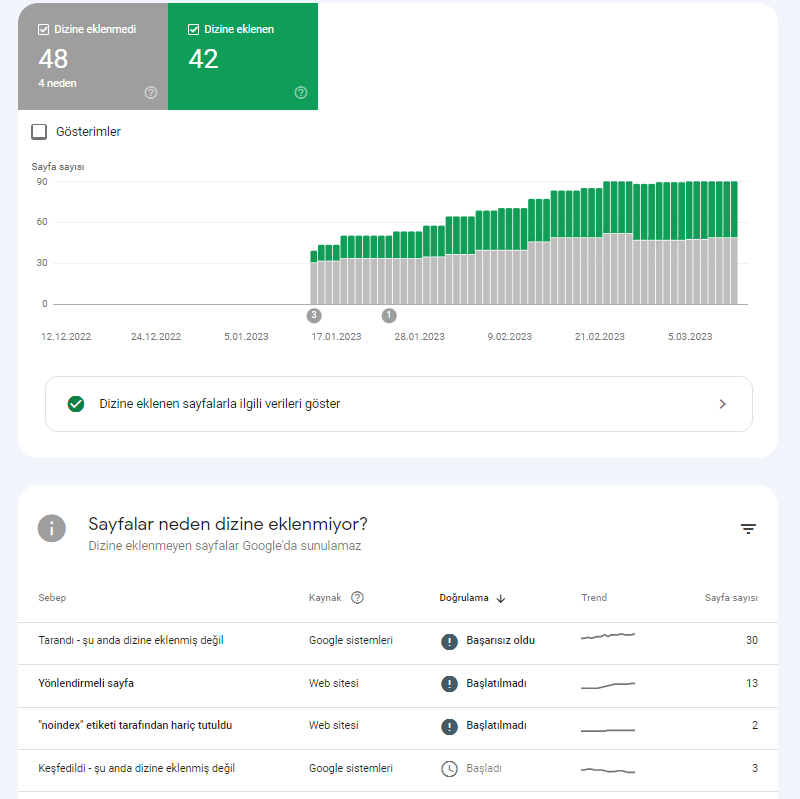This screenshot has height=799, width=800.
Task: Open Yönlendirmeli sayfa reason row
Action: (x=398, y=684)
